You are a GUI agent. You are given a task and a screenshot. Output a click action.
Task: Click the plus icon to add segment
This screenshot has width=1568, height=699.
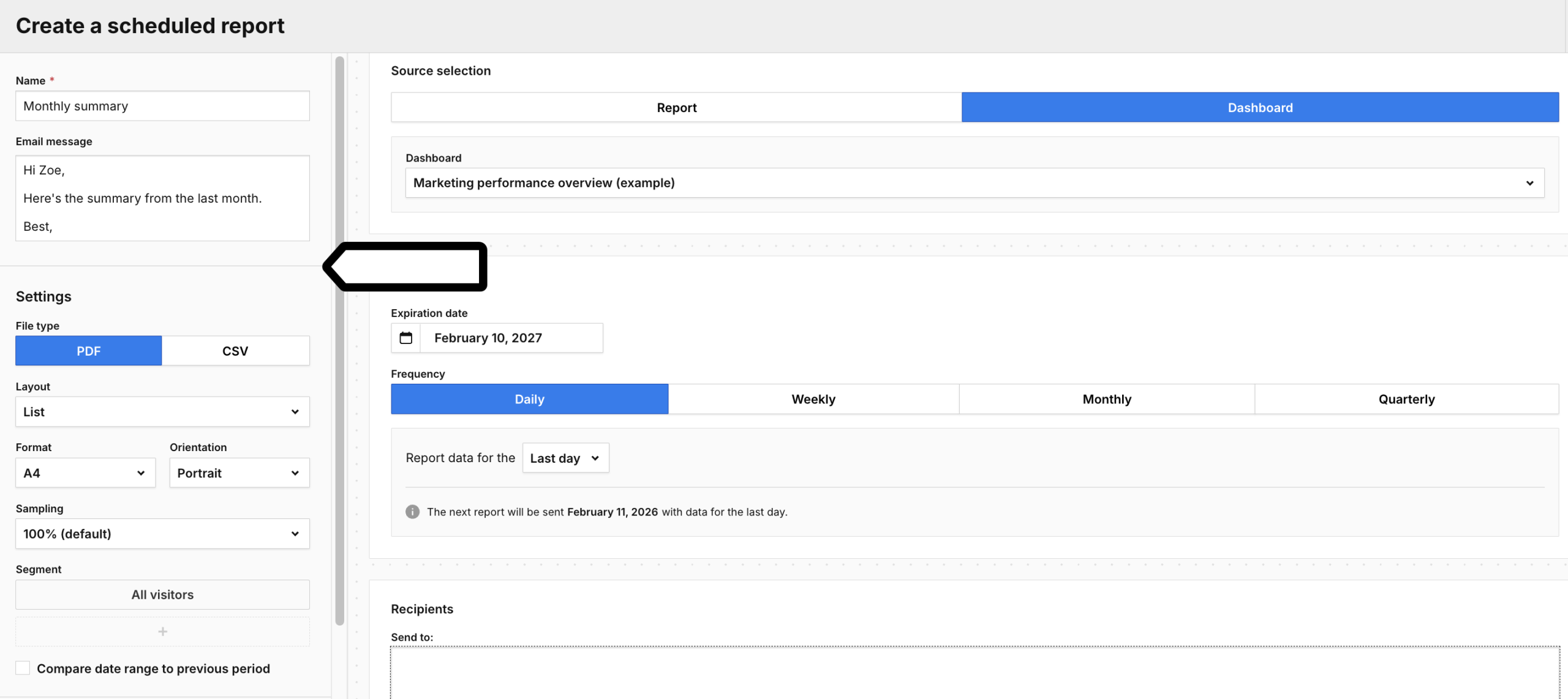pos(162,631)
